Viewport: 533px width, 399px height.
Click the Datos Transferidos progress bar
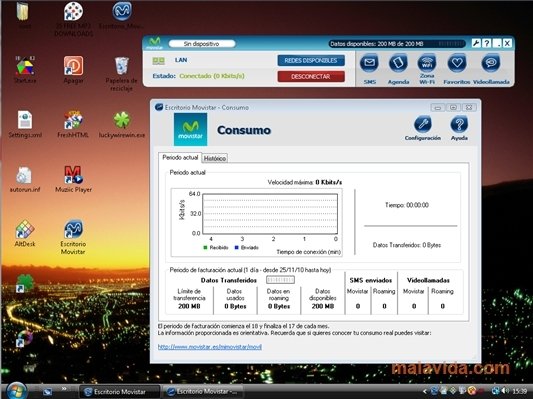tap(280, 280)
